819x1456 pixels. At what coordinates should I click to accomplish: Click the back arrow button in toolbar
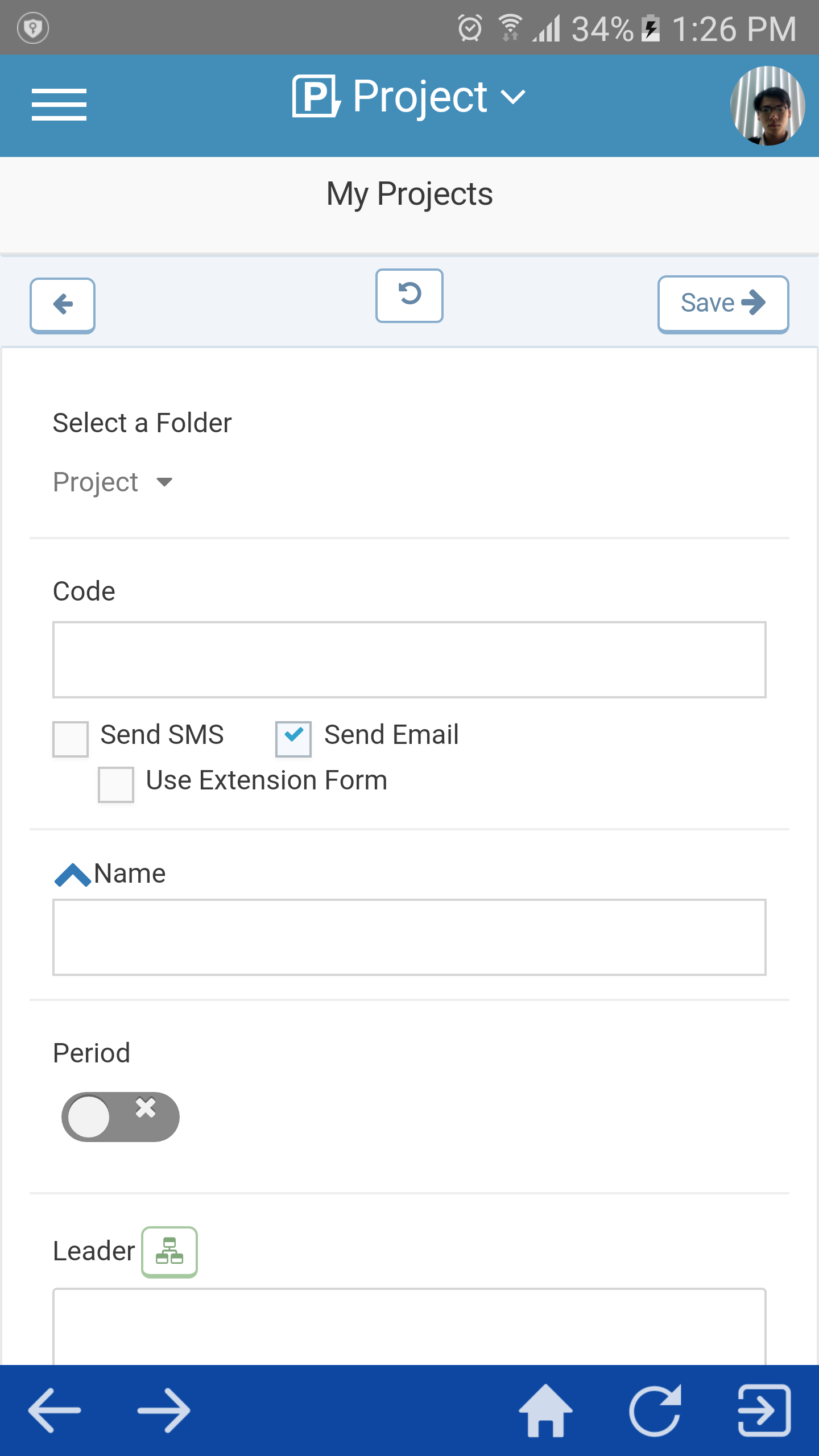point(63,305)
